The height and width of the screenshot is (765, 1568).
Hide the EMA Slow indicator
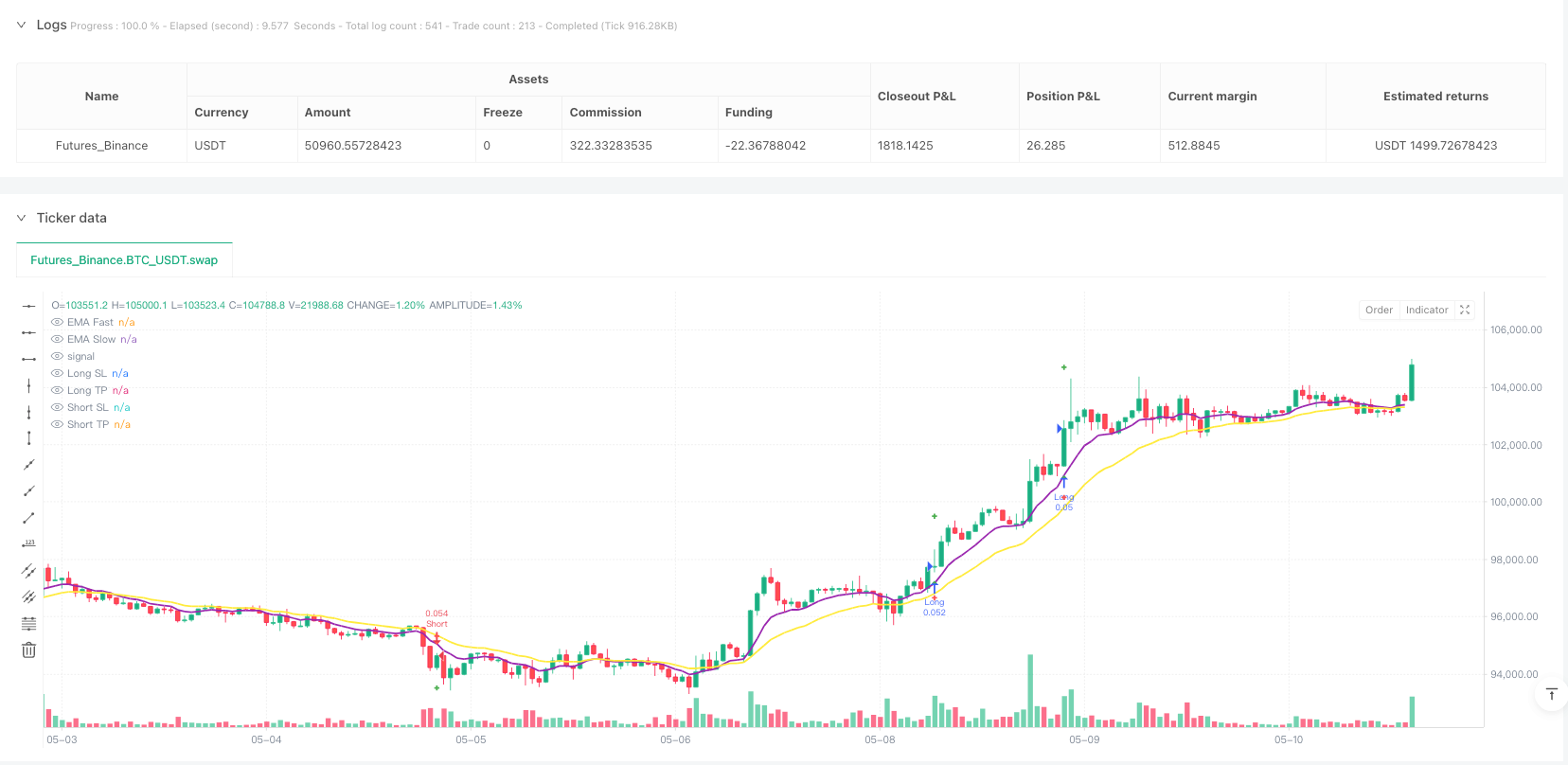pyautogui.click(x=58, y=340)
